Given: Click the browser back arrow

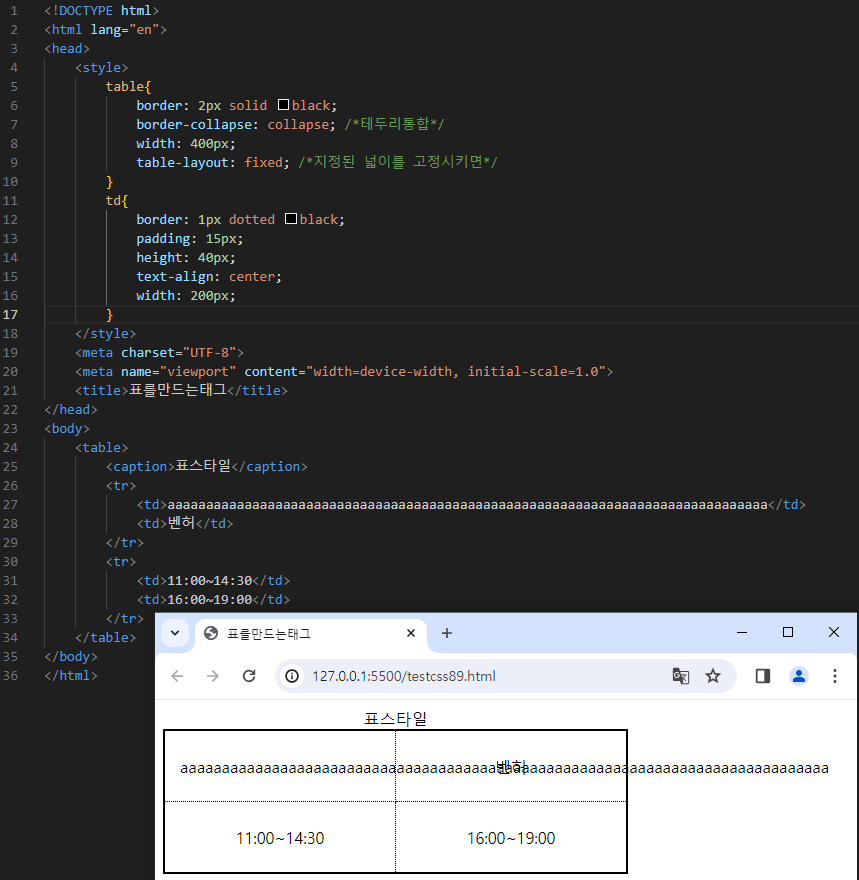Looking at the screenshot, I should pos(177,676).
